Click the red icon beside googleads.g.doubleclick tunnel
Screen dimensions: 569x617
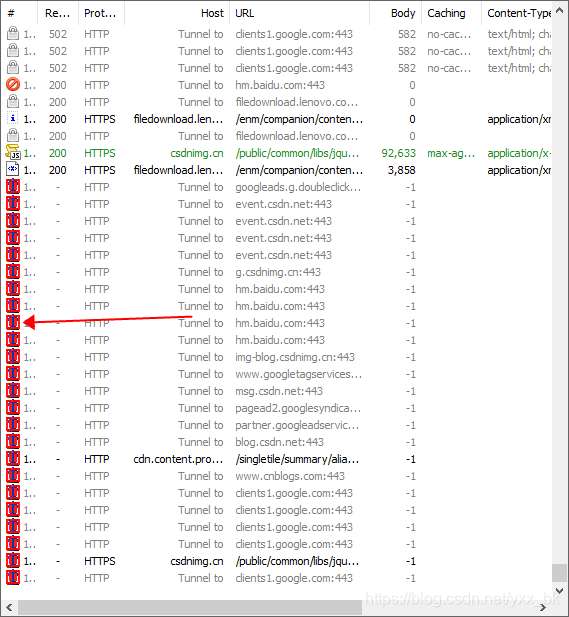click(13, 187)
